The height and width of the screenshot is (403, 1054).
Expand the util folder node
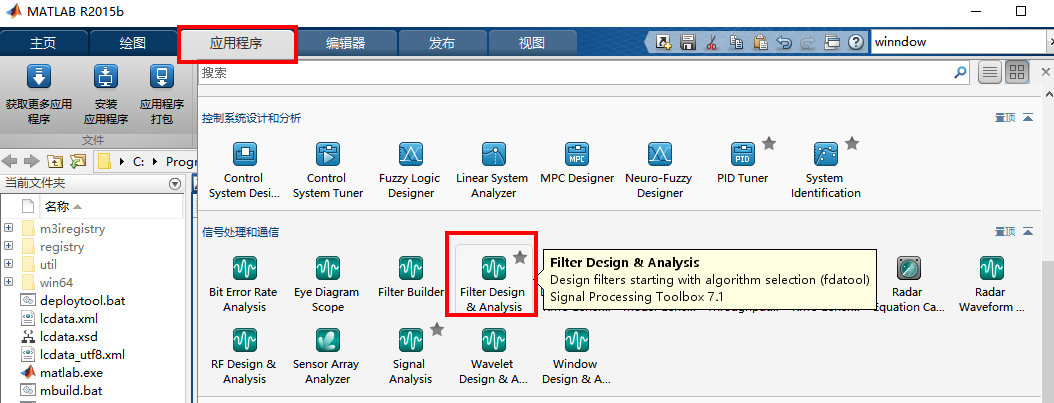coord(9,265)
